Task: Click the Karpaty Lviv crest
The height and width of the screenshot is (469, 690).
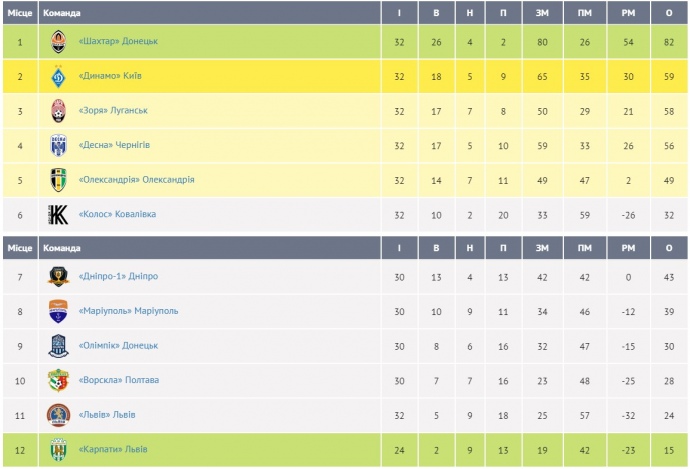Action: coord(58,450)
